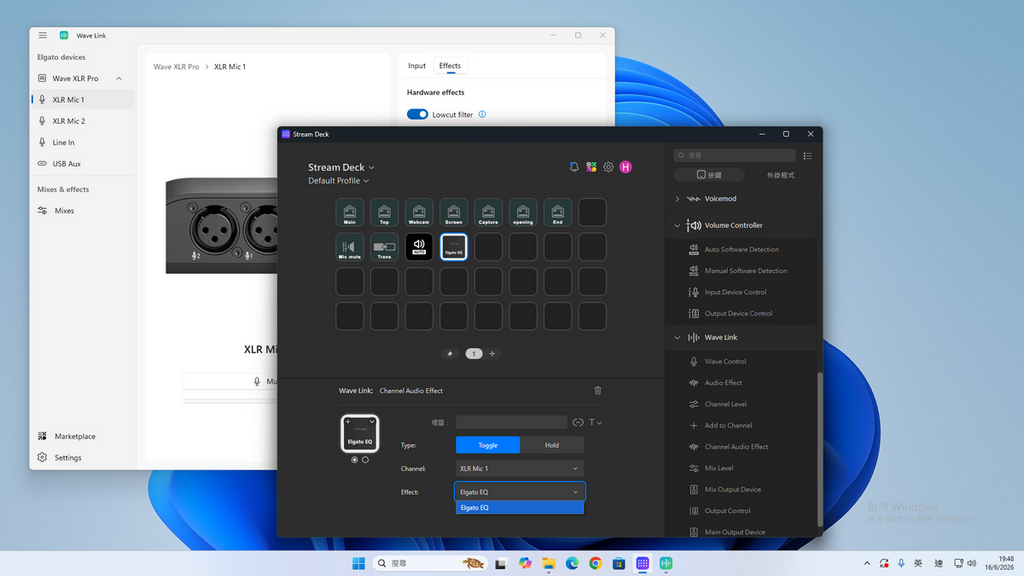Click the title input field
This screenshot has height=576, width=1024.
click(511, 423)
